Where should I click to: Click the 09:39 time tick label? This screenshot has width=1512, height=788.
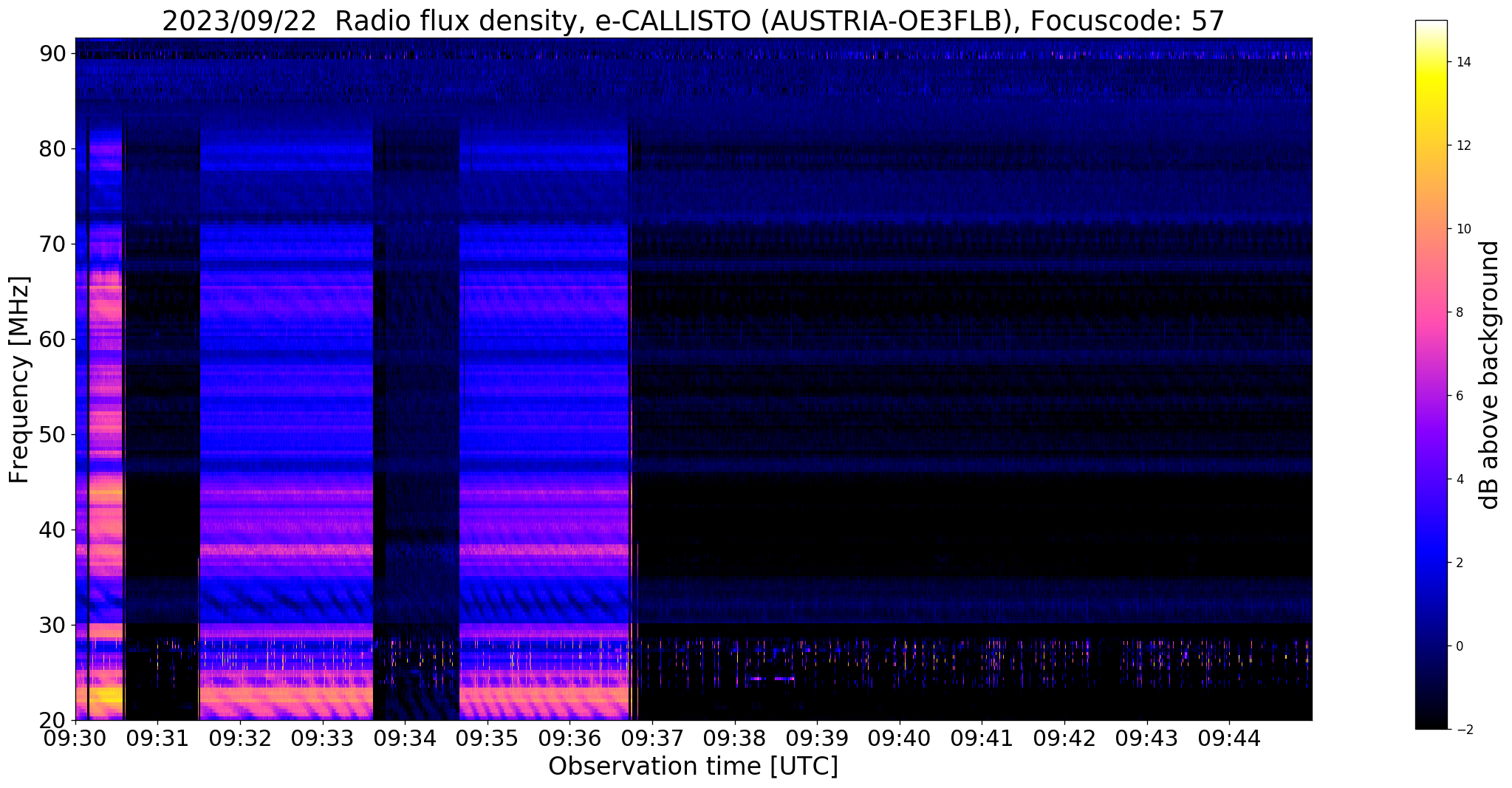[x=817, y=737]
